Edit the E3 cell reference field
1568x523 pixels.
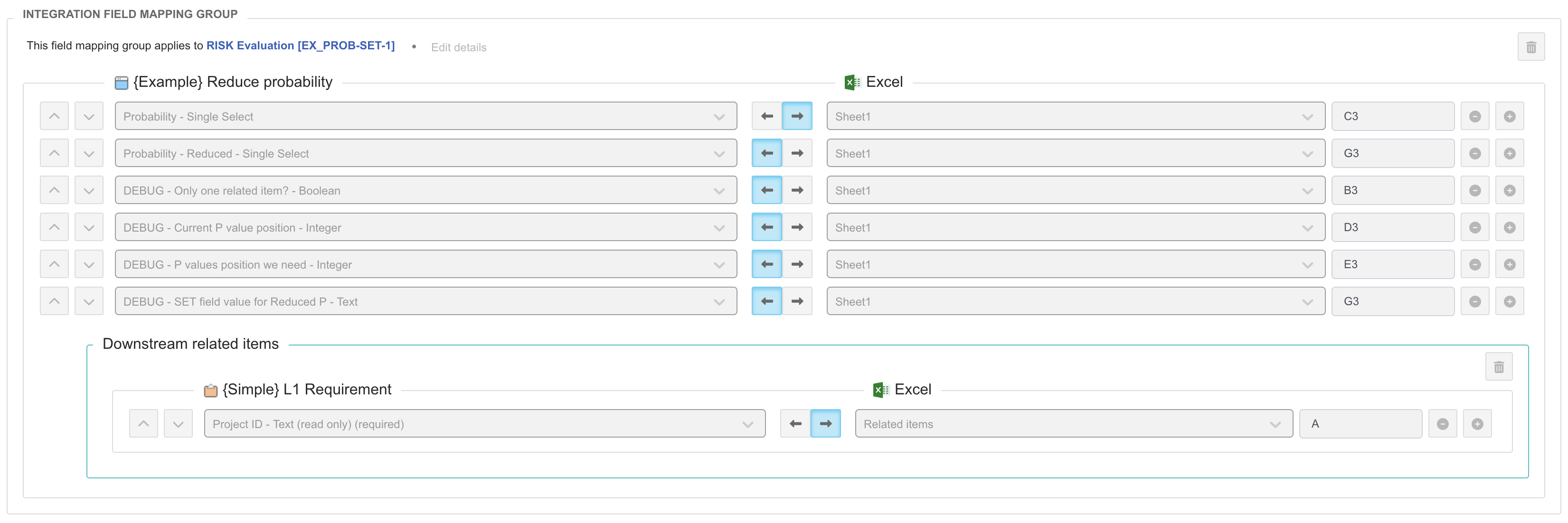(1393, 264)
